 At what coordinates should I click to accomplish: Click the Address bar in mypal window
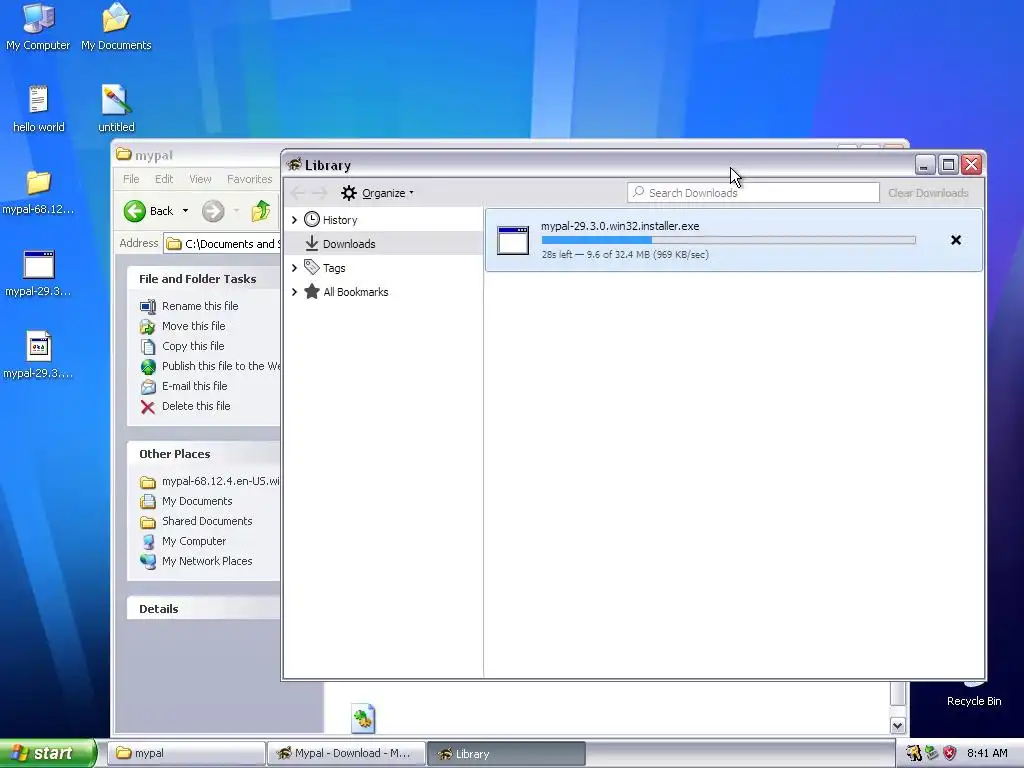(x=222, y=244)
